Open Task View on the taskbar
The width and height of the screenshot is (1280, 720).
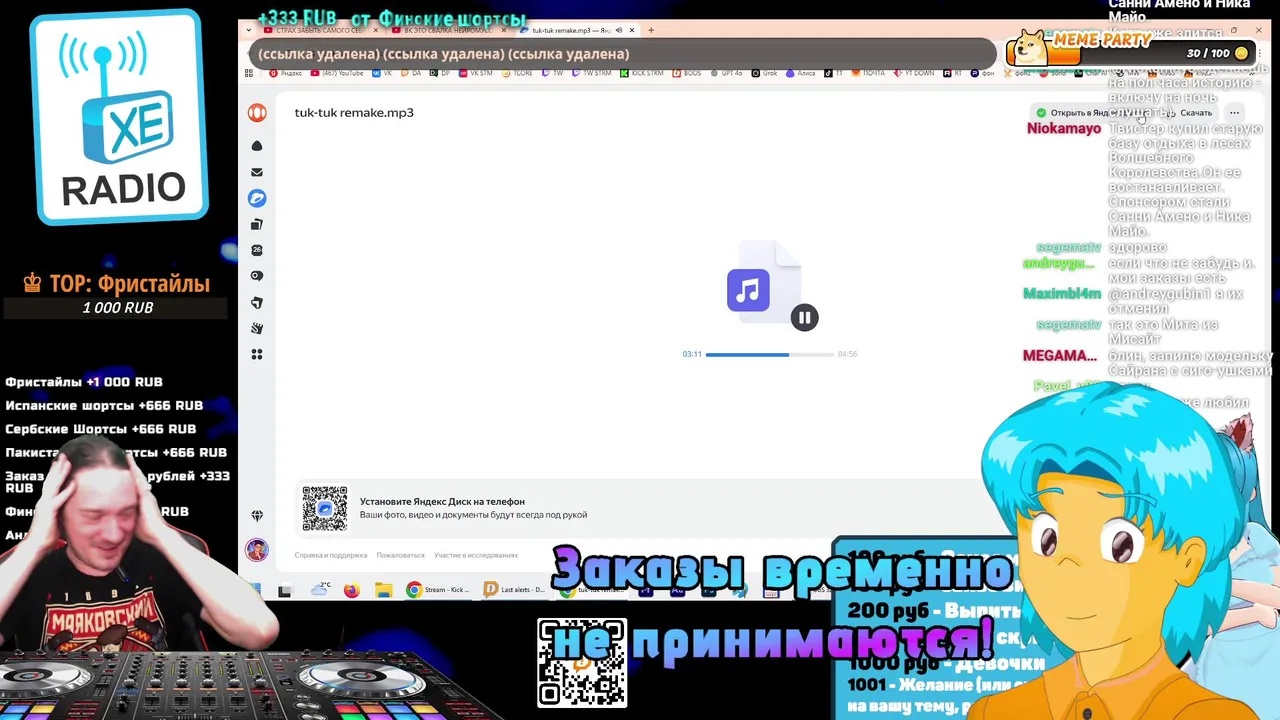pyautogui.click(x=285, y=591)
